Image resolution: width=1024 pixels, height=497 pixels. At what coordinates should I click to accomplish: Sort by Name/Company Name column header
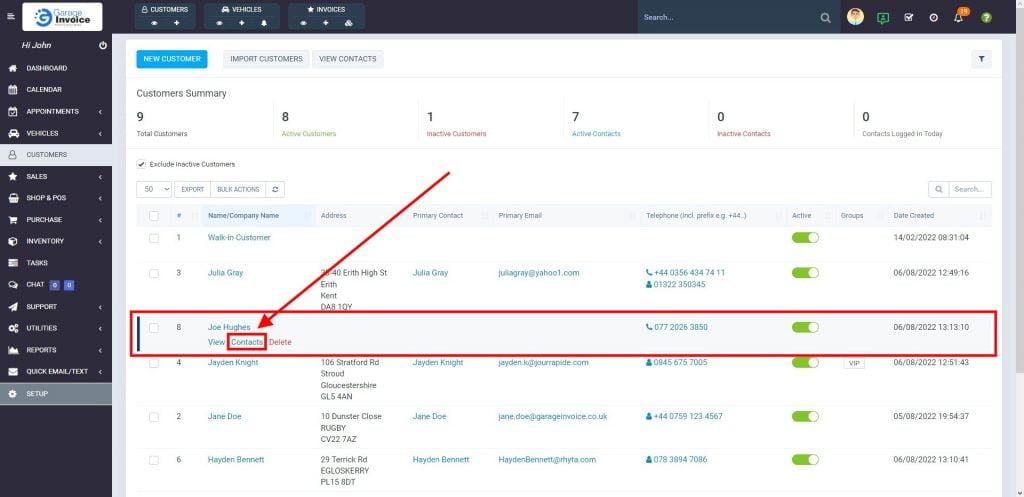[243, 215]
